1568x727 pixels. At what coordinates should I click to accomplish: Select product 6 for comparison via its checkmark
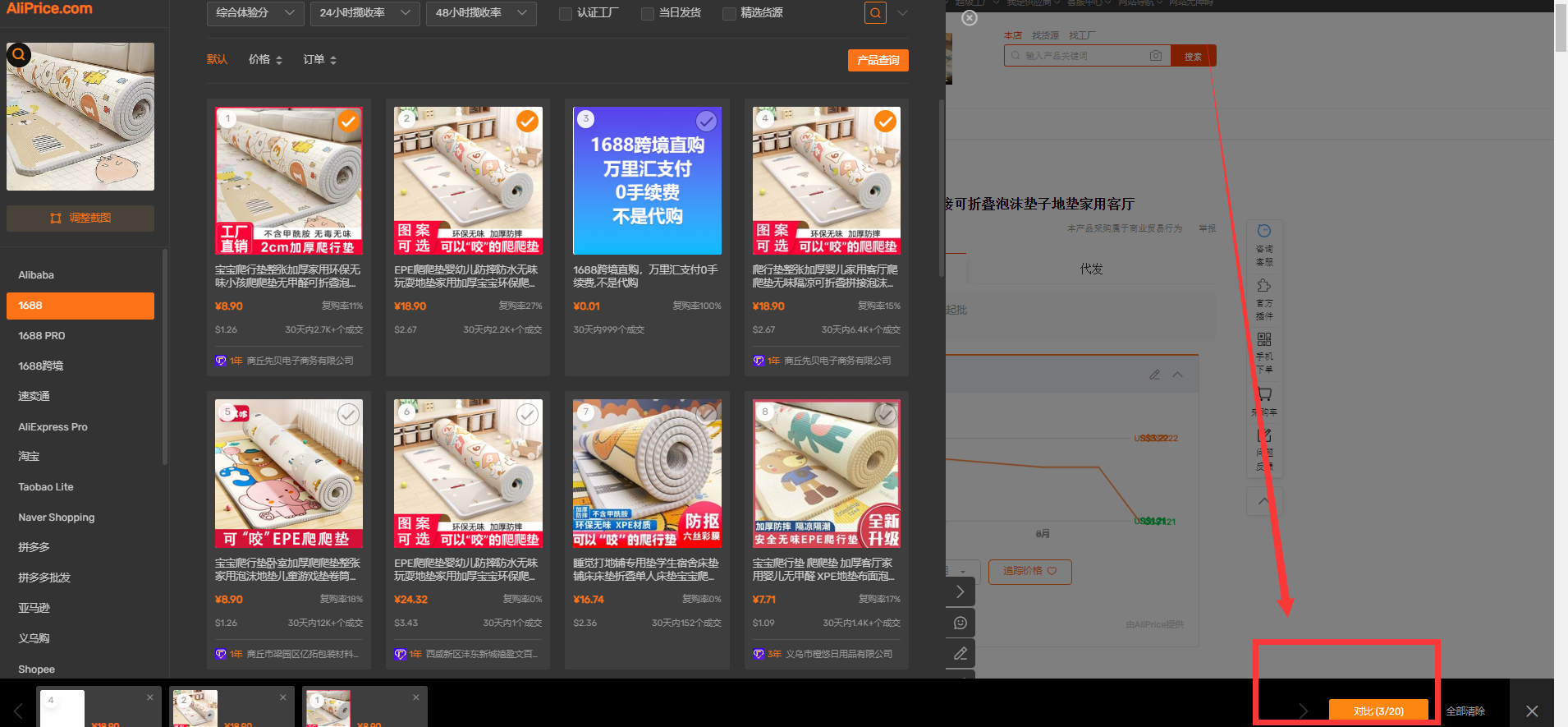(x=527, y=415)
